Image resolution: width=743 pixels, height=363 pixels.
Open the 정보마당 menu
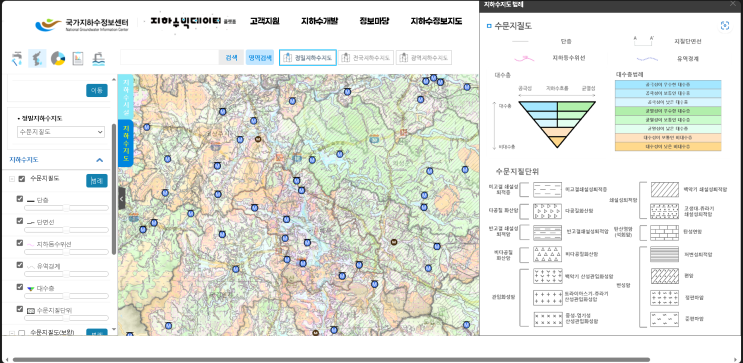pos(374,21)
